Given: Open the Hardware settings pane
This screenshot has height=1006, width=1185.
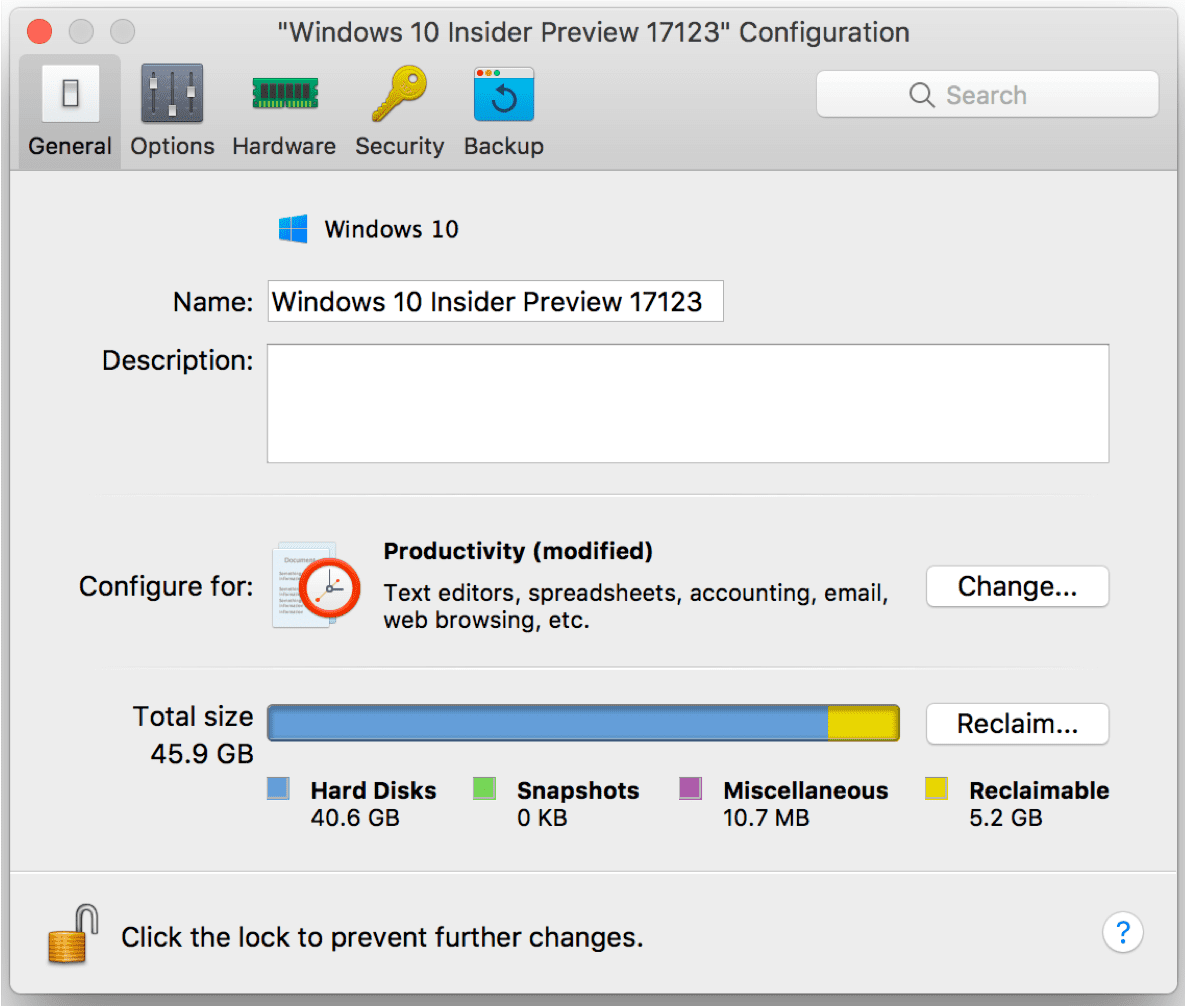Looking at the screenshot, I should click(x=284, y=95).
